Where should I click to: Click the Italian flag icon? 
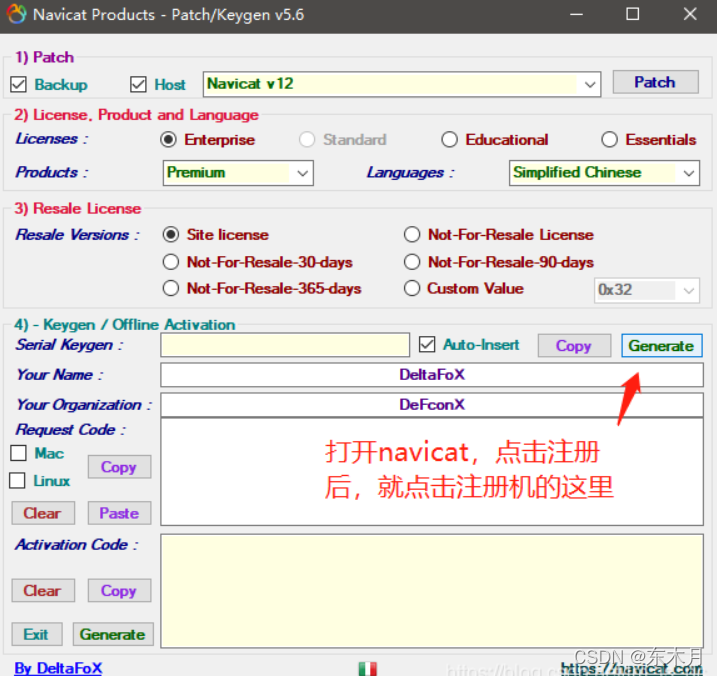(368, 669)
